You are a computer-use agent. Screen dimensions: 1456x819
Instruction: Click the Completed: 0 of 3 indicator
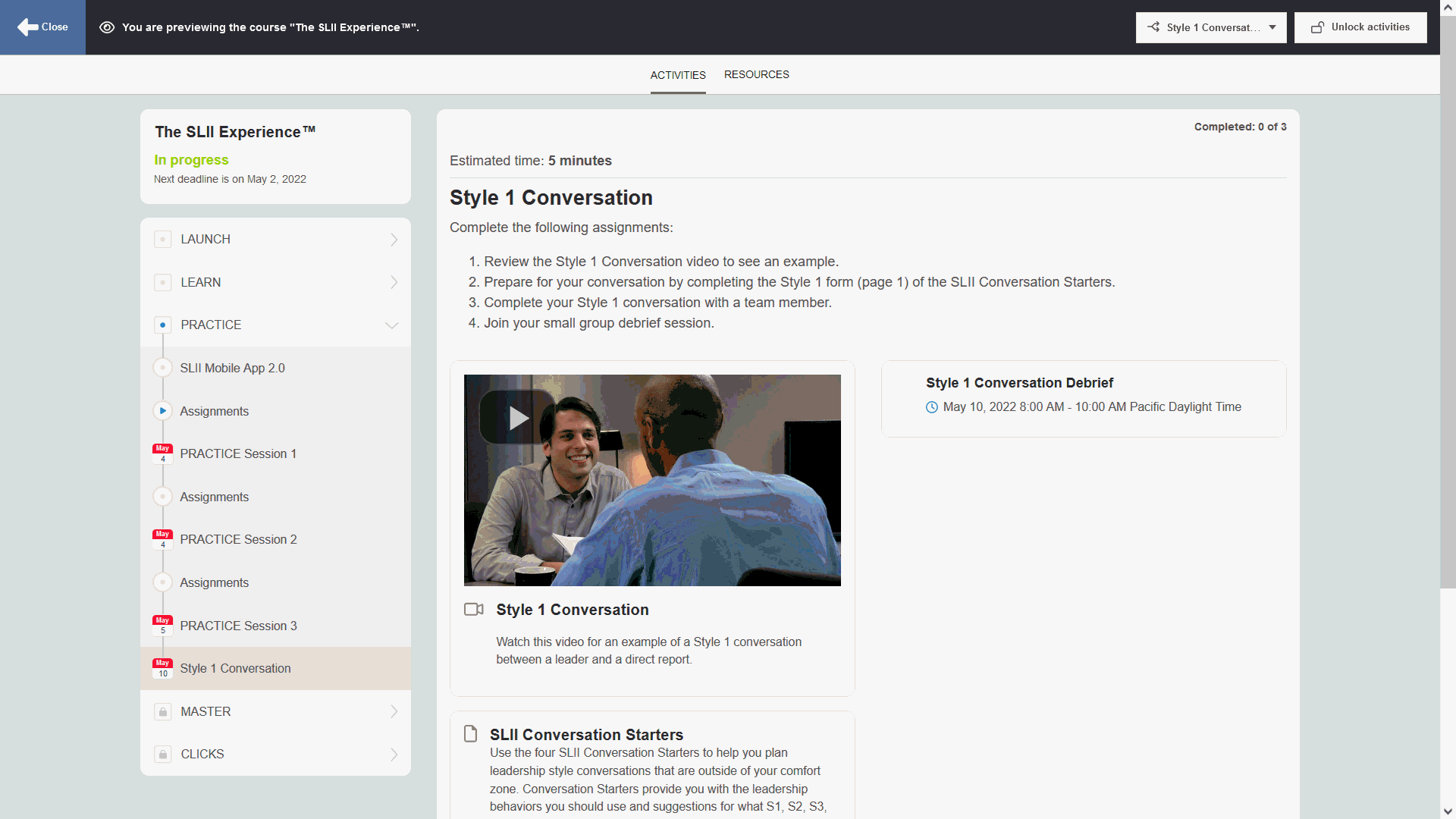click(x=1240, y=127)
